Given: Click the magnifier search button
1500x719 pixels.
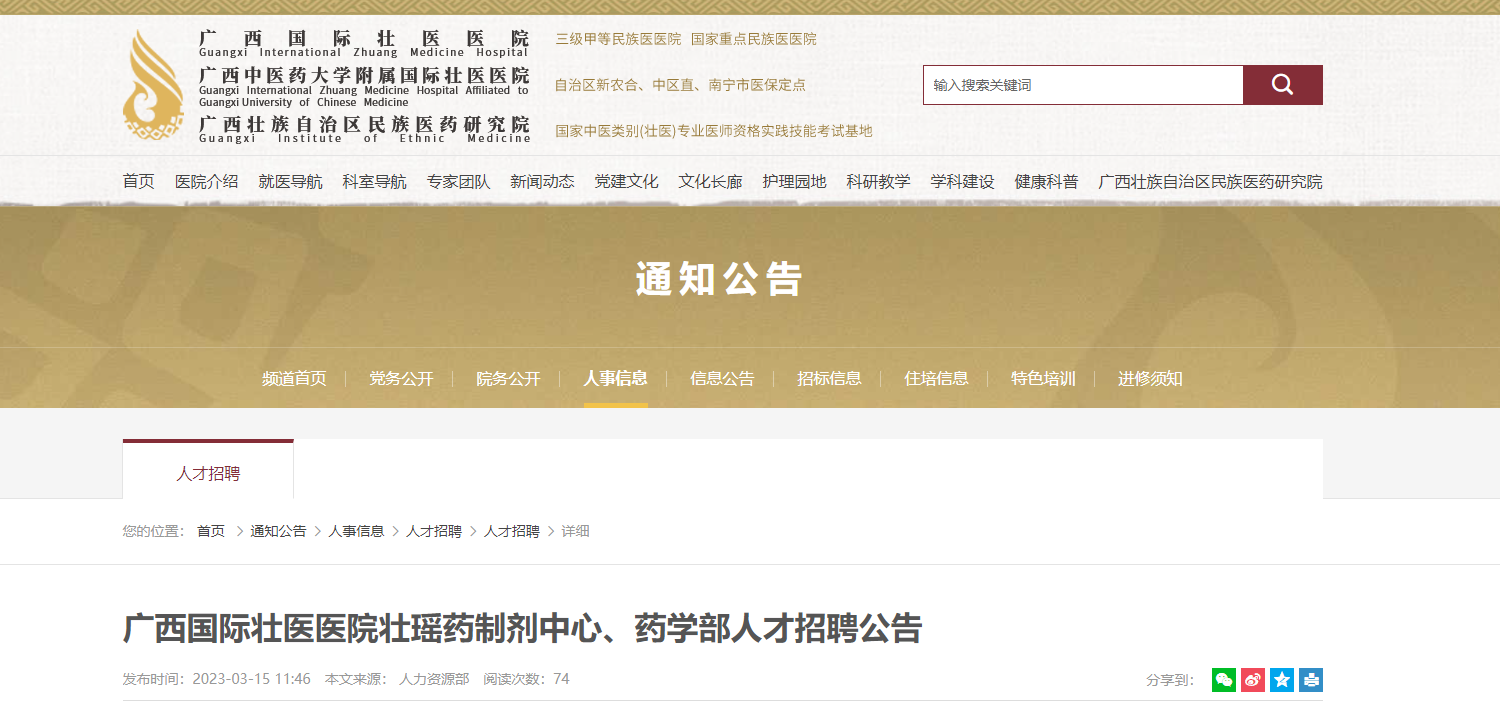Looking at the screenshot, I should point(1283,85).
